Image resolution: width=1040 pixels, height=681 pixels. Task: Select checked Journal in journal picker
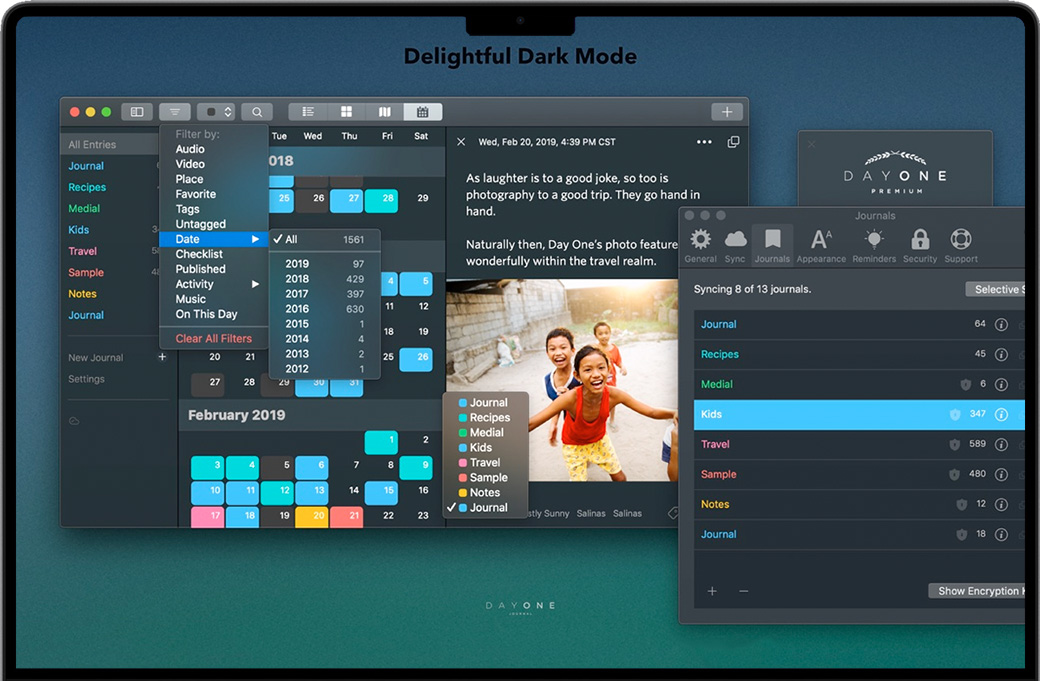(486, 507)
